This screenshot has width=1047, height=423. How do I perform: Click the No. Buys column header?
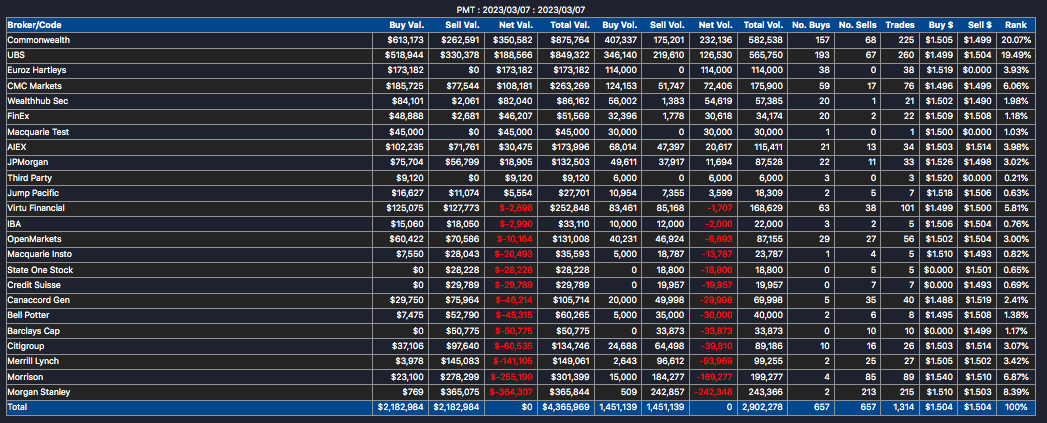point(811,25)
